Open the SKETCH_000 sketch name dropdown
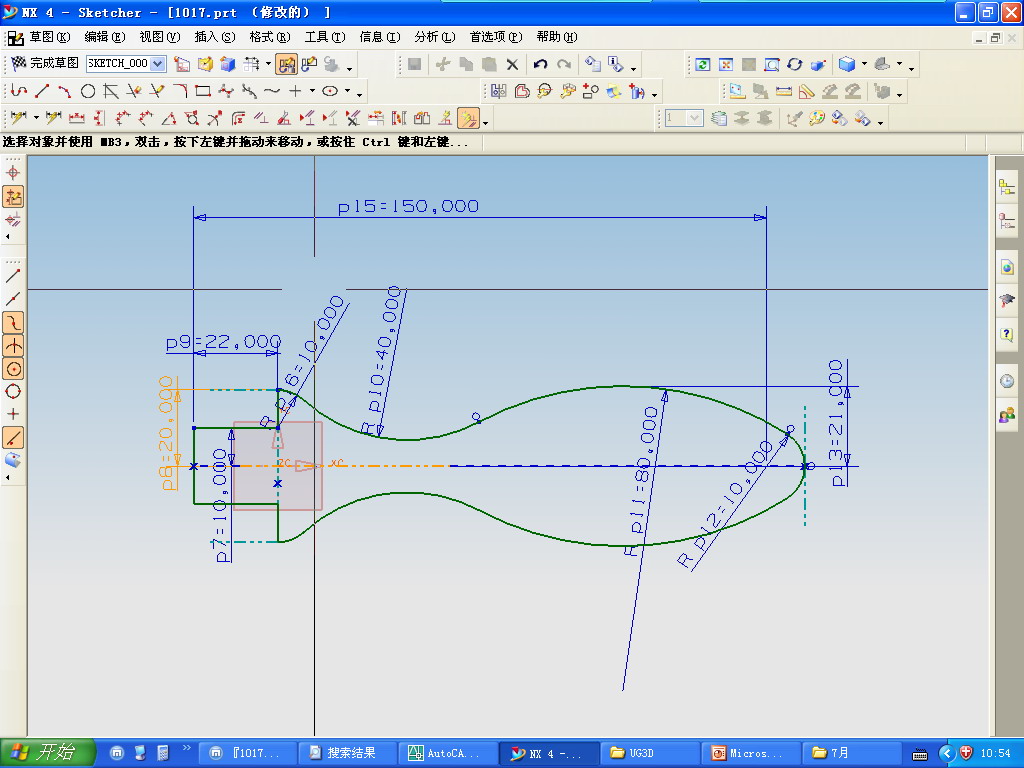The image size is (1024, 768). point(158,63)
